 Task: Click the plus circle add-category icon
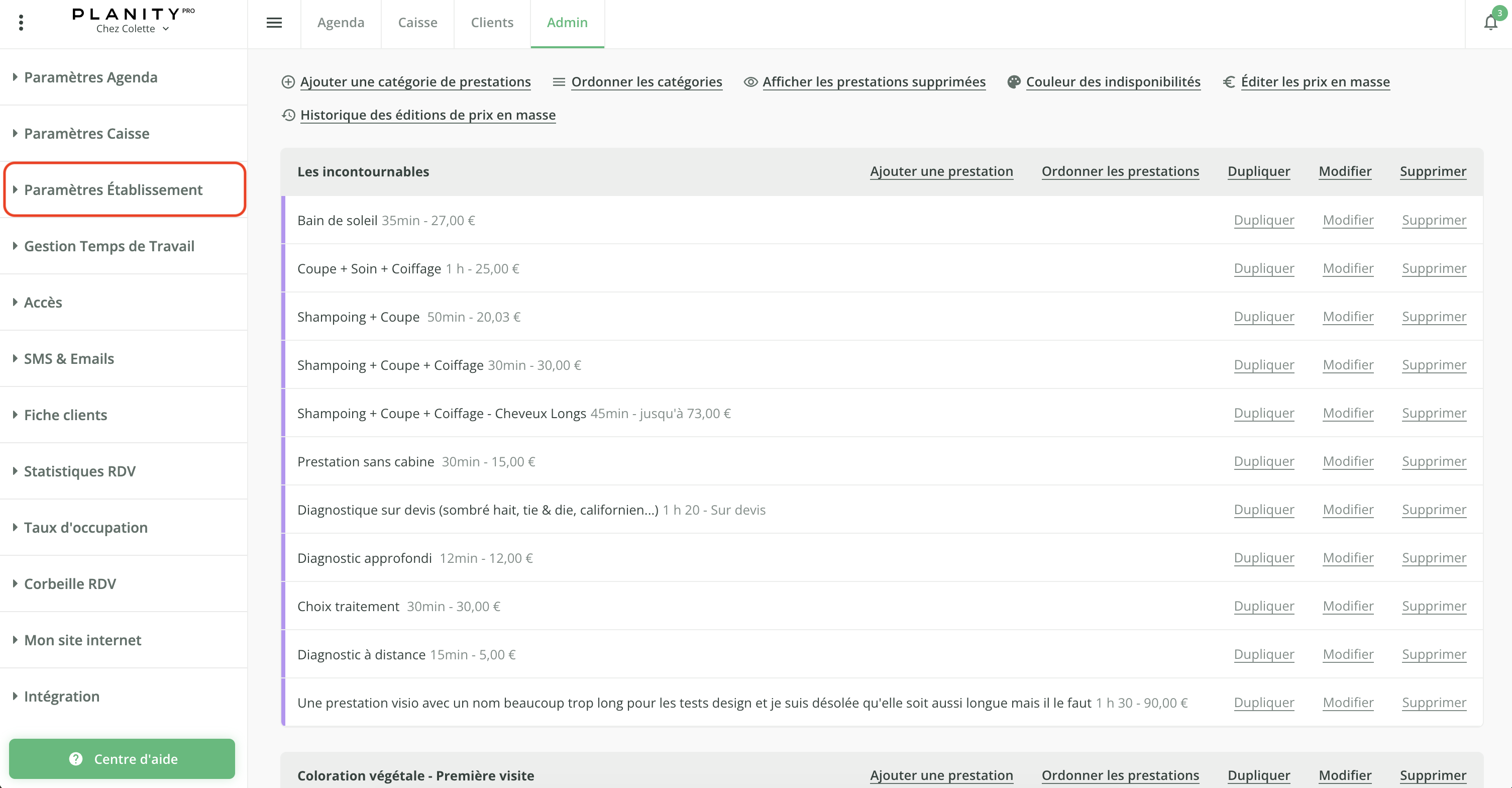pyautogui.click(x=288, y=82)
